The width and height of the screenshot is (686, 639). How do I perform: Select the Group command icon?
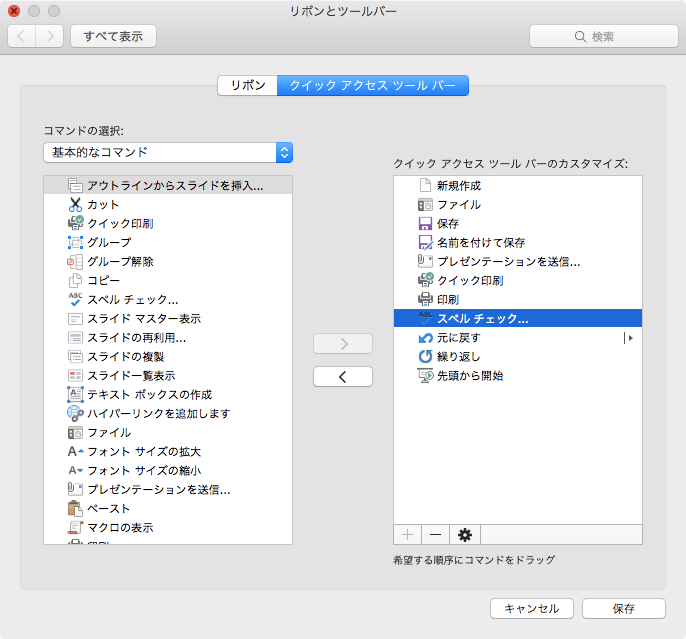tap(75, 242)
